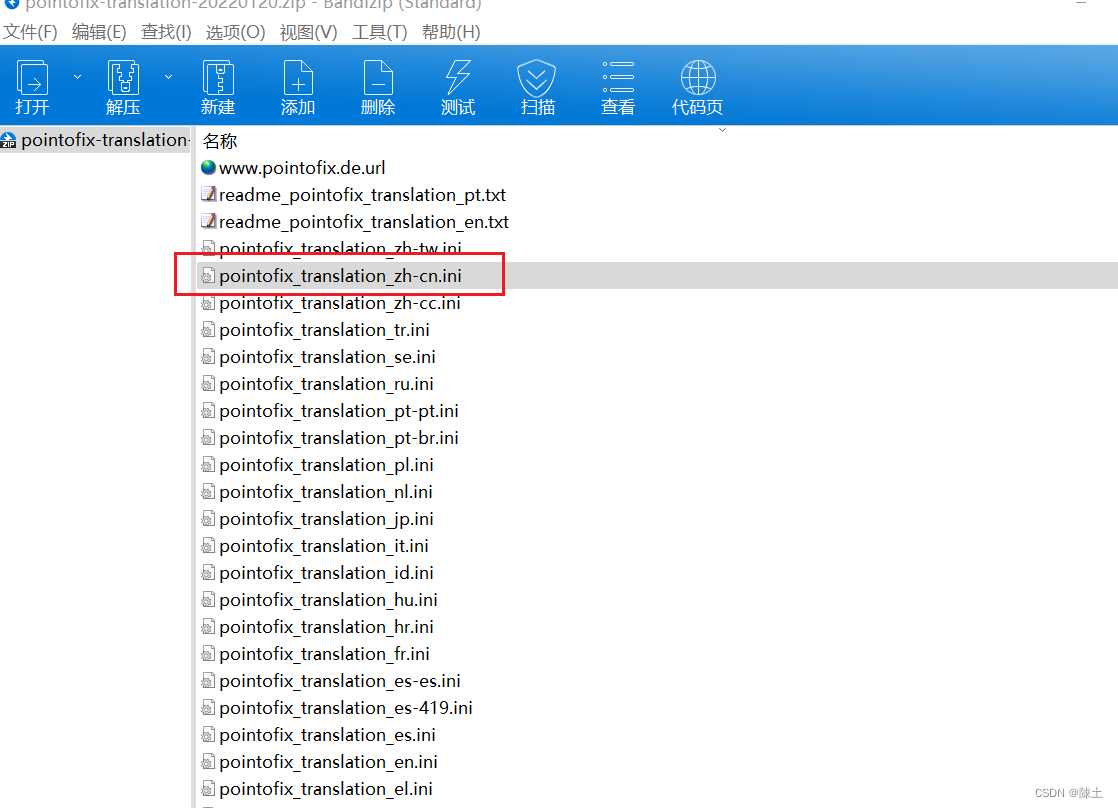Open the 视图(V) menu
This screenshot has width=1118, height=808.
pyautogui.click(x=308, y=32)
